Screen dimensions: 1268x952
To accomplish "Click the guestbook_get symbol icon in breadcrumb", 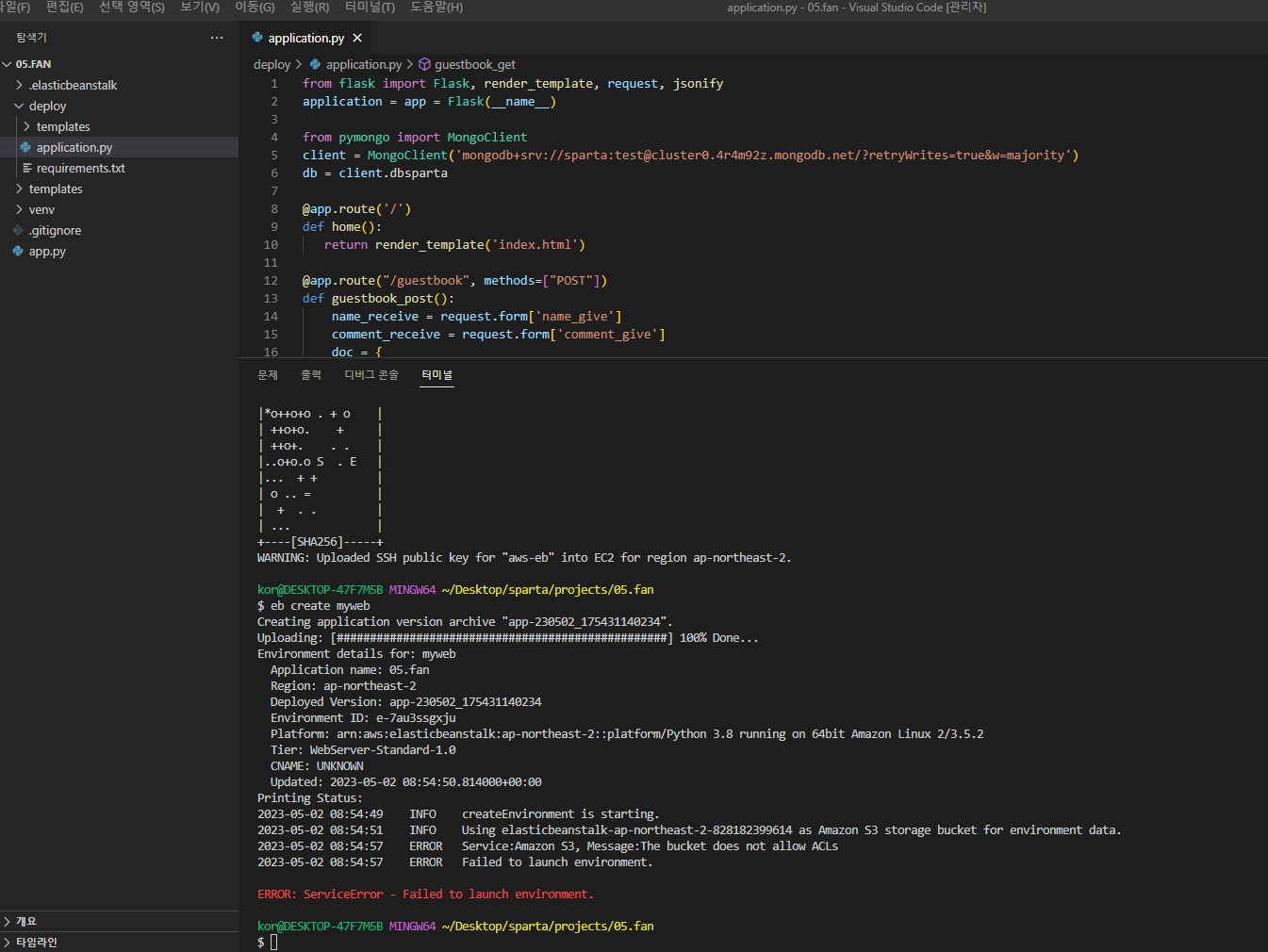I will (x=424, y=64).
